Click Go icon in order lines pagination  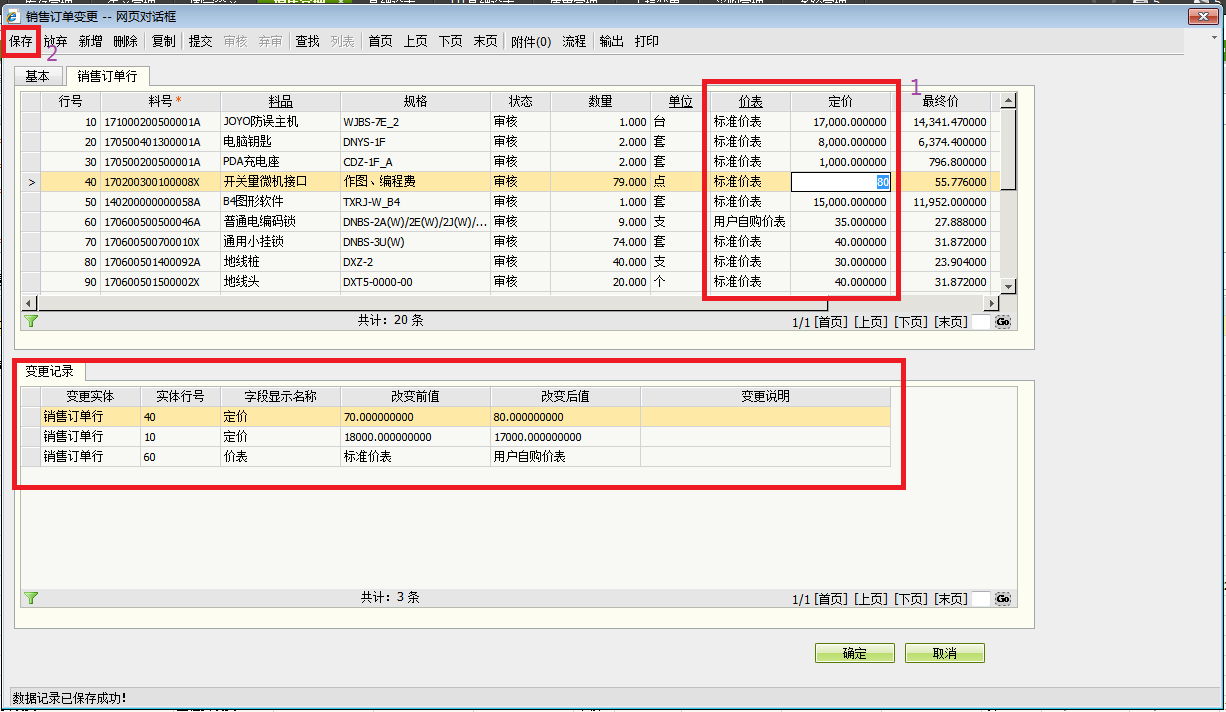(1003, 322)
